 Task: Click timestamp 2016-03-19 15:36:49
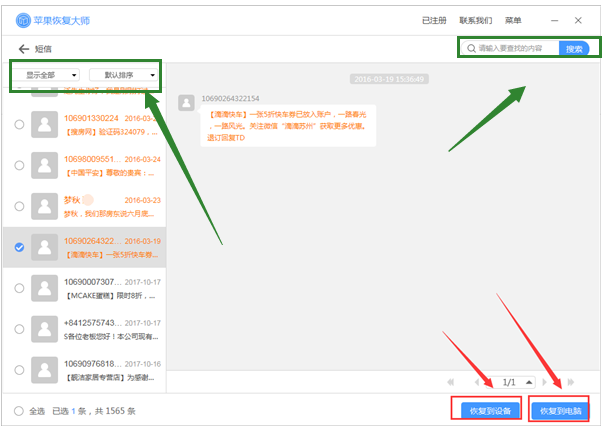pos(389,79)
